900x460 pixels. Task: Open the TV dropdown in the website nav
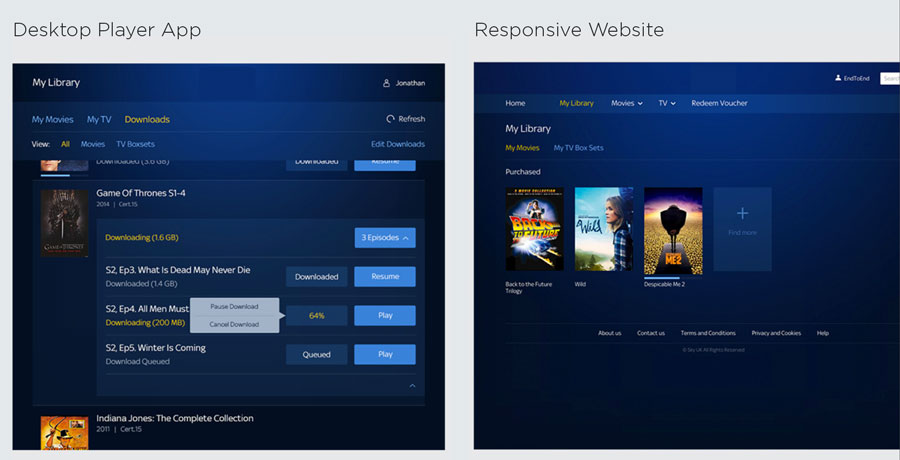tap(666, 103)
